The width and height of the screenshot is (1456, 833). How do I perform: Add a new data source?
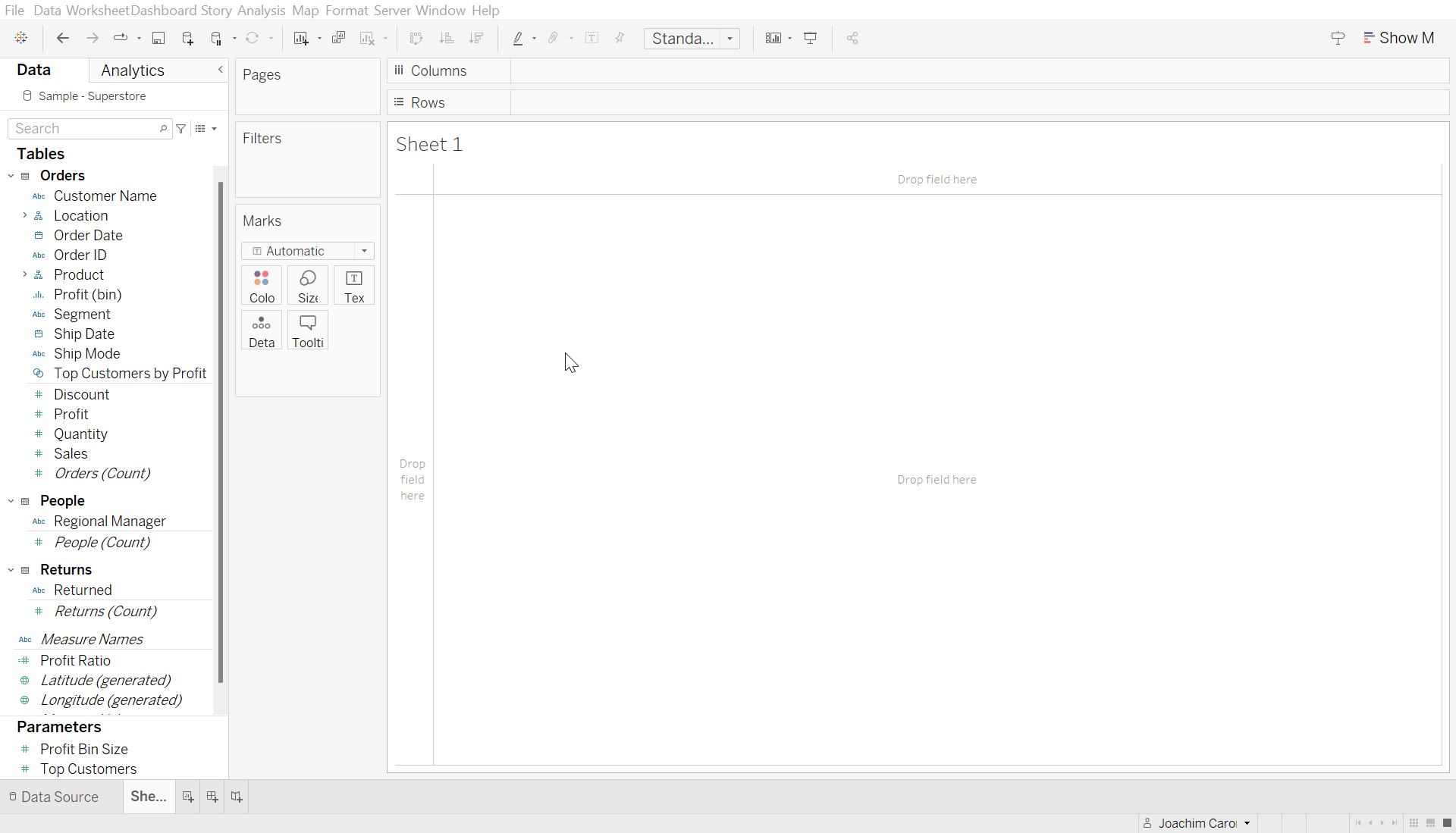click(188, 38)
